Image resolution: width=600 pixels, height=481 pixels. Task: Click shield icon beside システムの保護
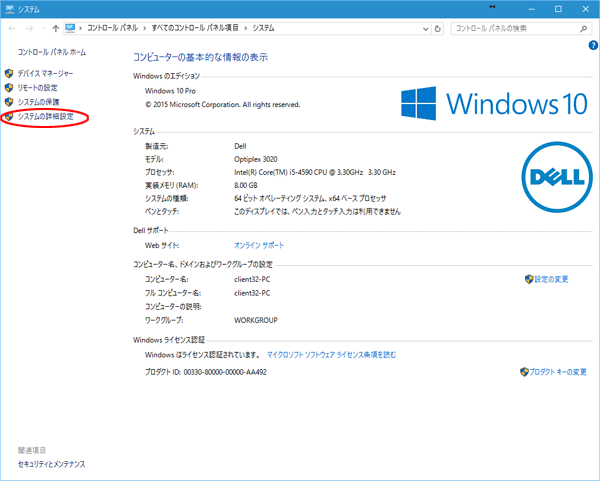[x=9, y=102]
